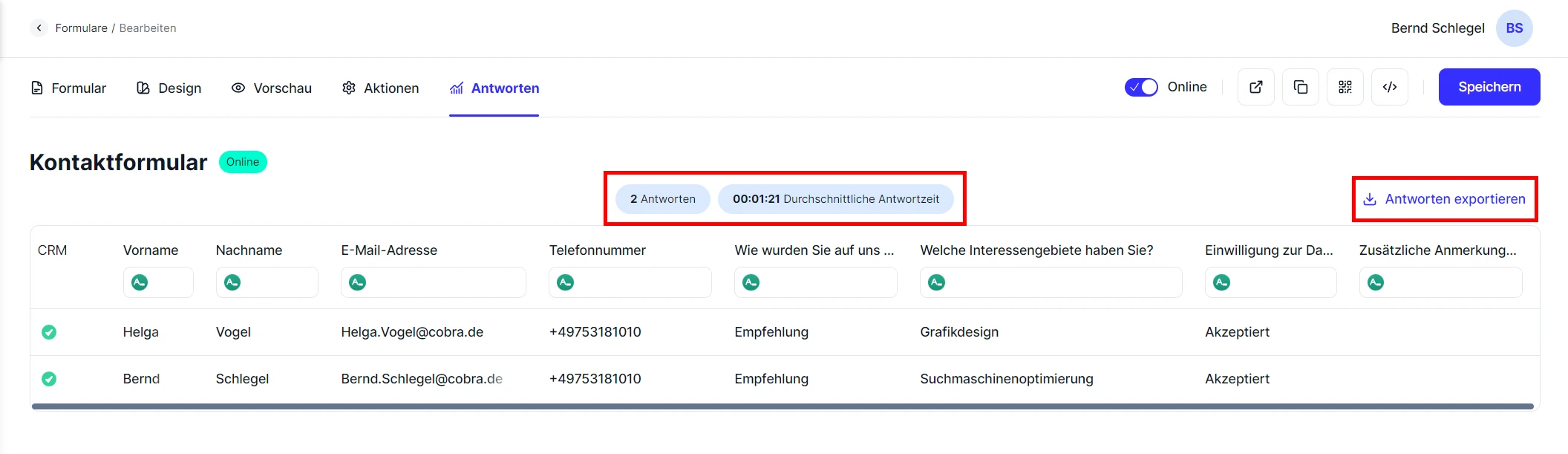
Task: Click filter icon in Wie wurden Sie column
Action: coord(751,282)
